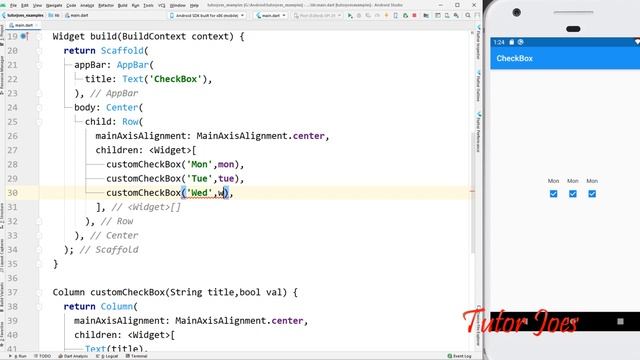This screenshot has height=360, width=640.
Task: Open the Tools menu
Action: pyautogui.click(x=149, y=5)
